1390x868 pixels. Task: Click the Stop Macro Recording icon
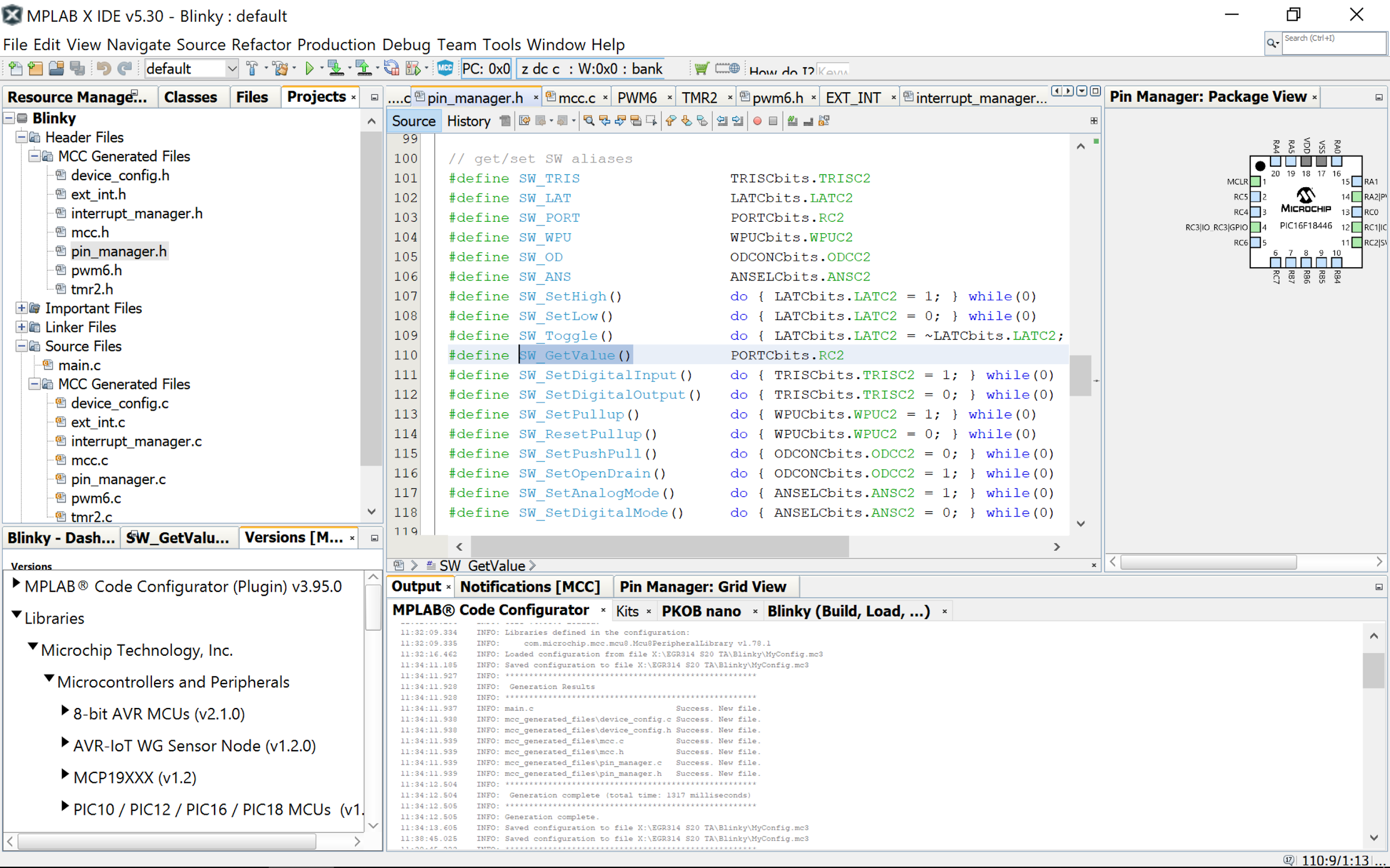tap(773, 121)
